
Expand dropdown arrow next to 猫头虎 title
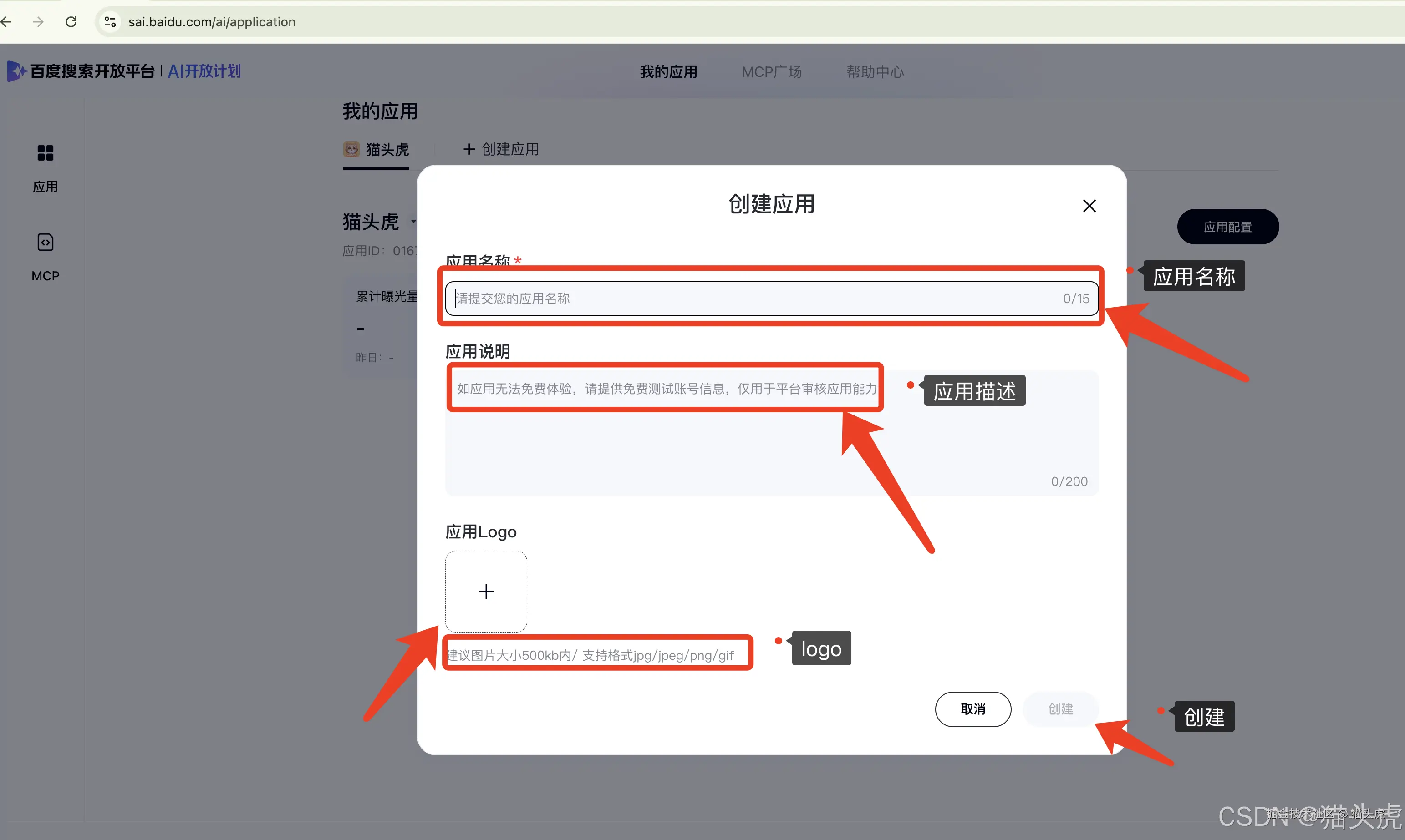pos(413,222)
